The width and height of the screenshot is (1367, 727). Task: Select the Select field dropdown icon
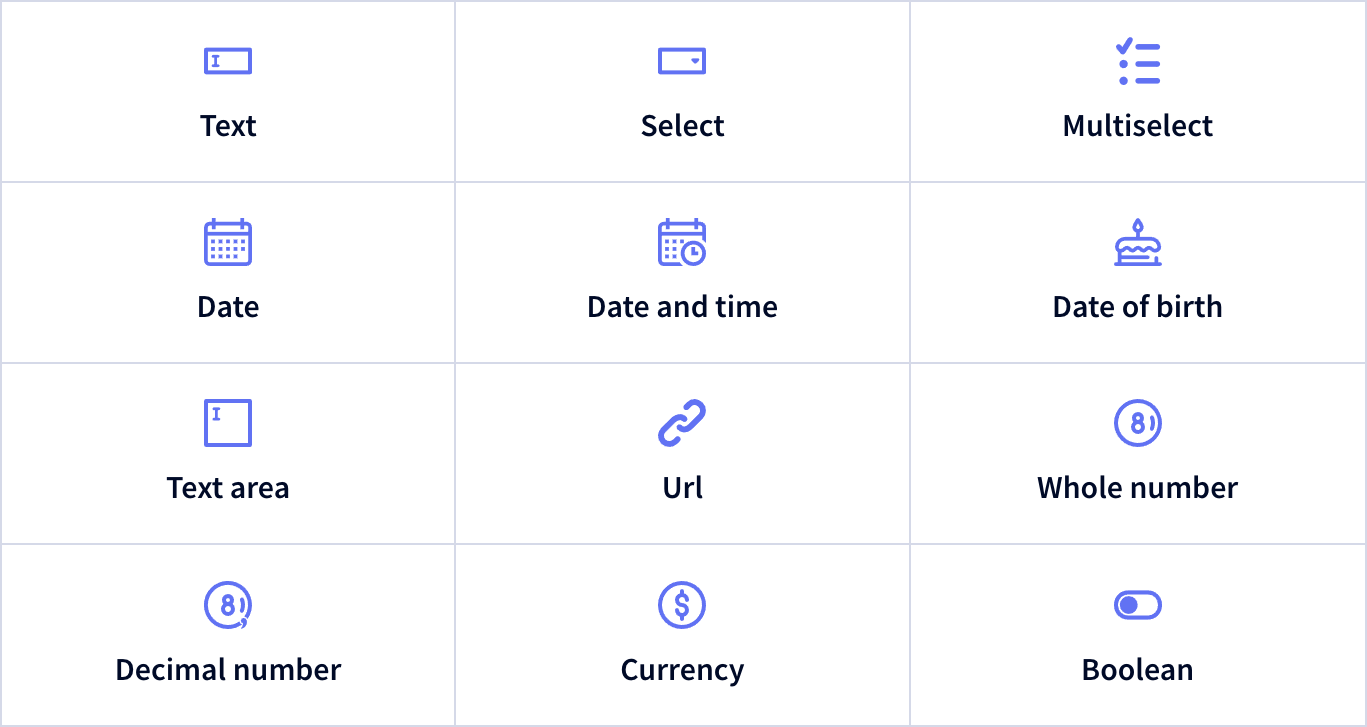(x=682, y=61)
